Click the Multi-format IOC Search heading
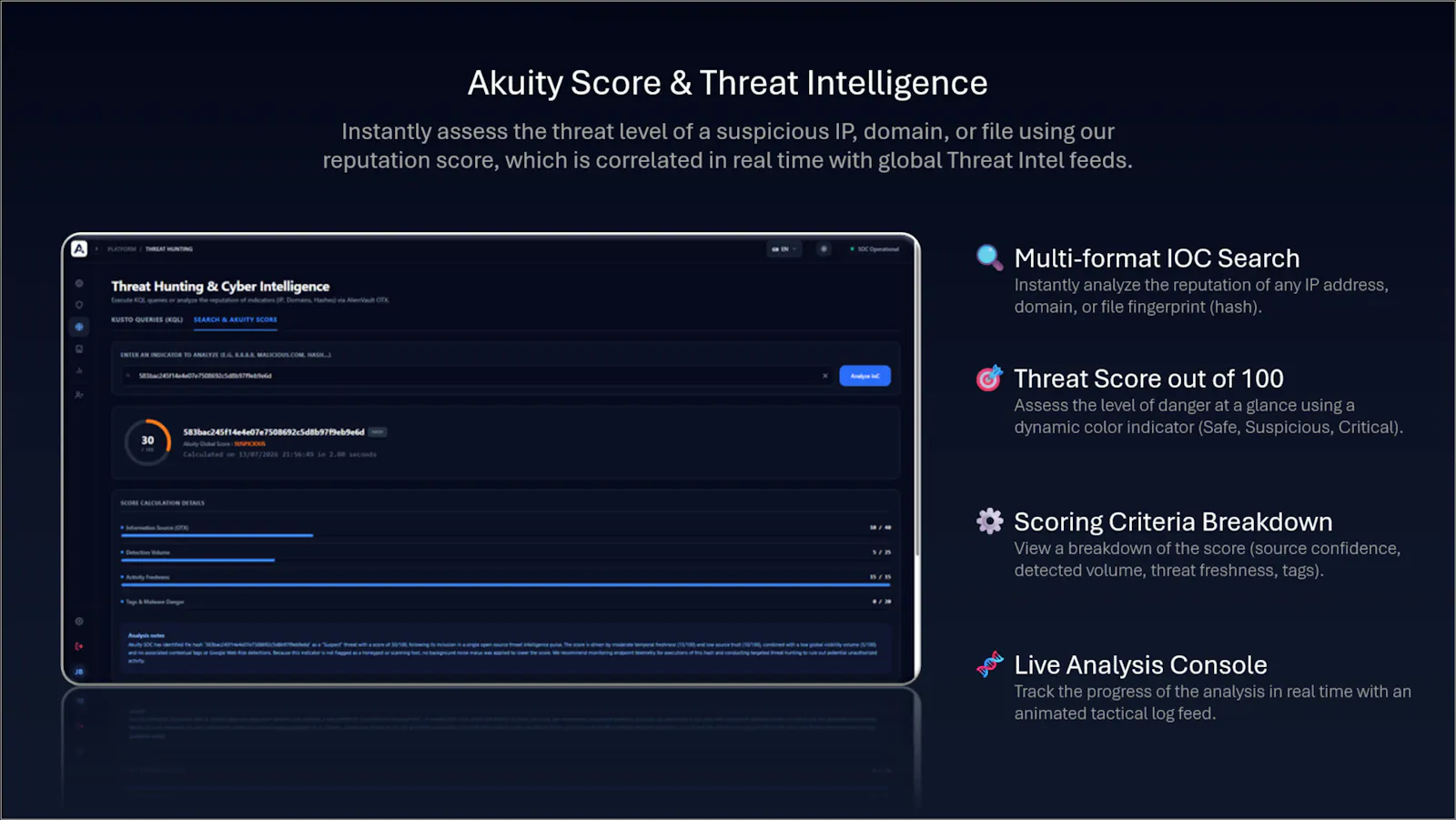This screenshot has height=820, width=1456. (x=1157, y=258)
